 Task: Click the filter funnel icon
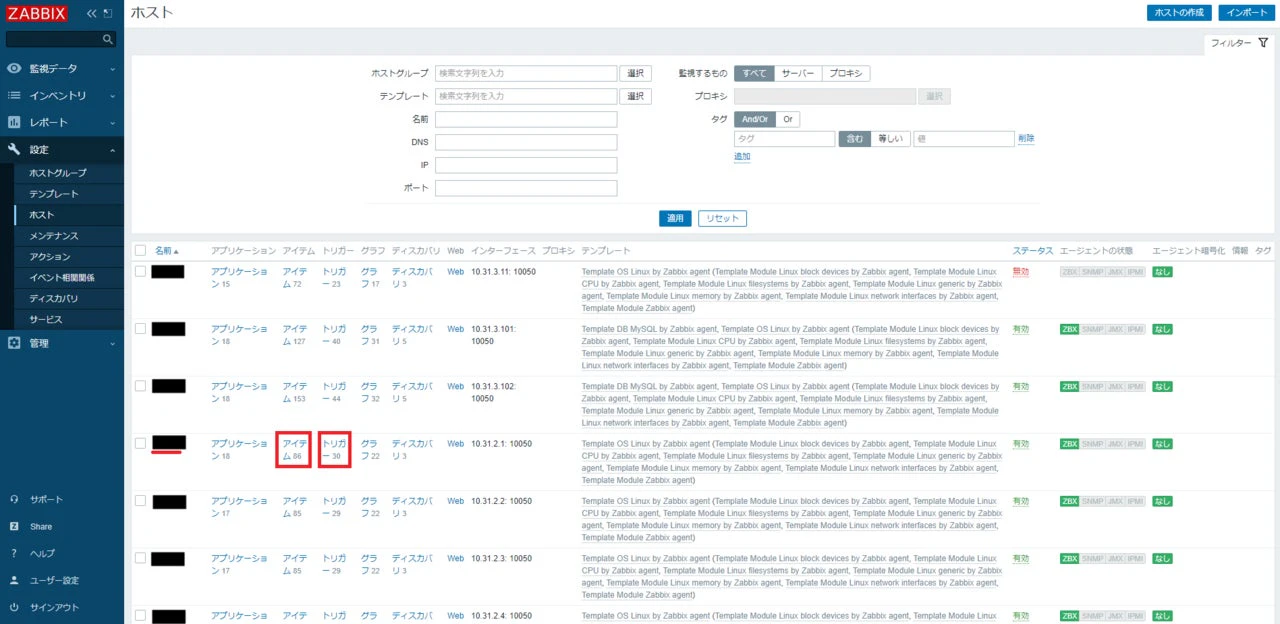click(x=1263, y=43)
